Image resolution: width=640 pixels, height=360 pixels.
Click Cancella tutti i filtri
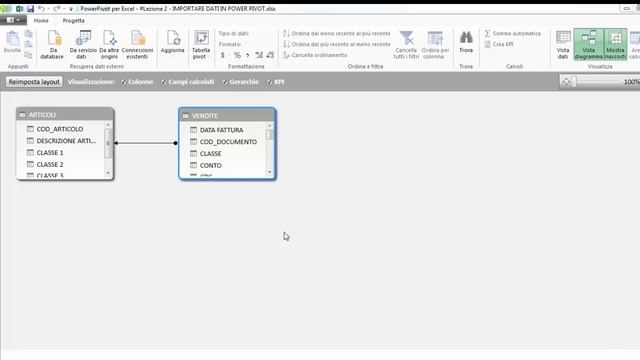coord(406,45)
